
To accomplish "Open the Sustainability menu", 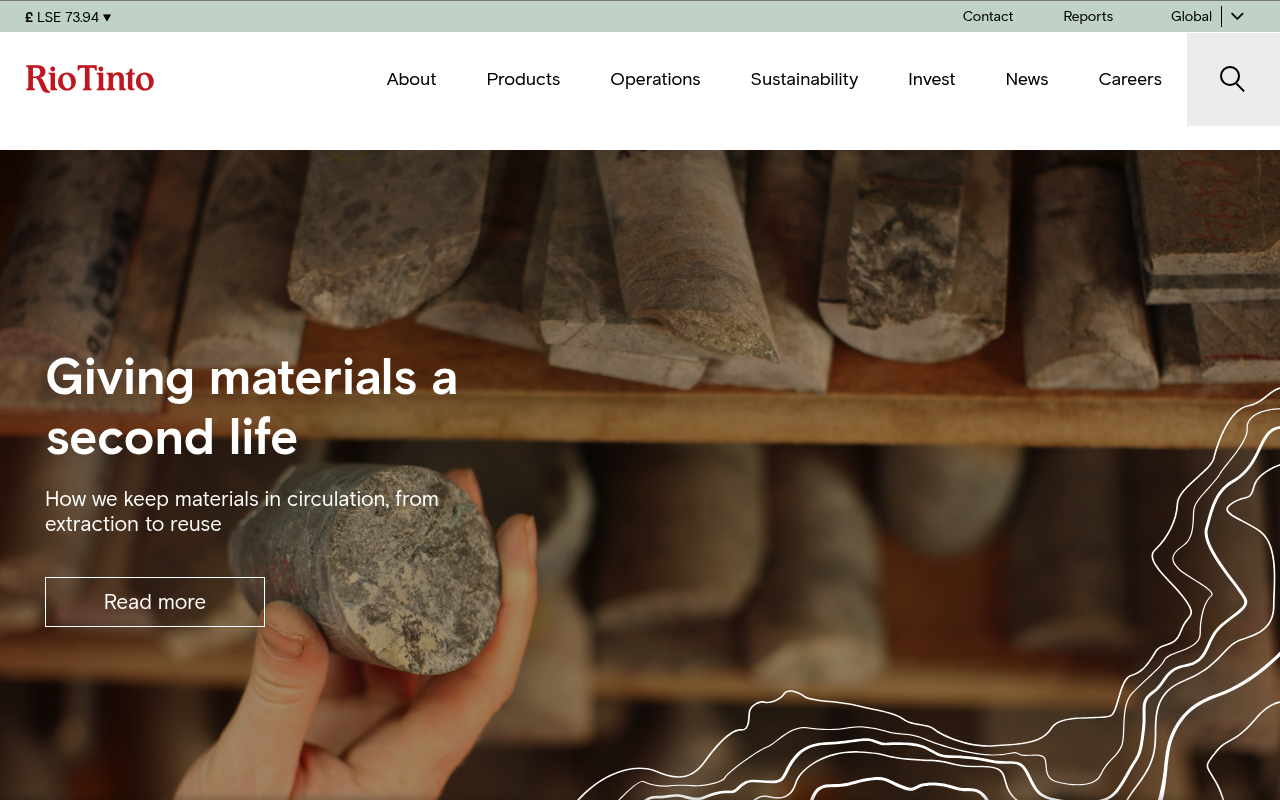I will (804, 79).
